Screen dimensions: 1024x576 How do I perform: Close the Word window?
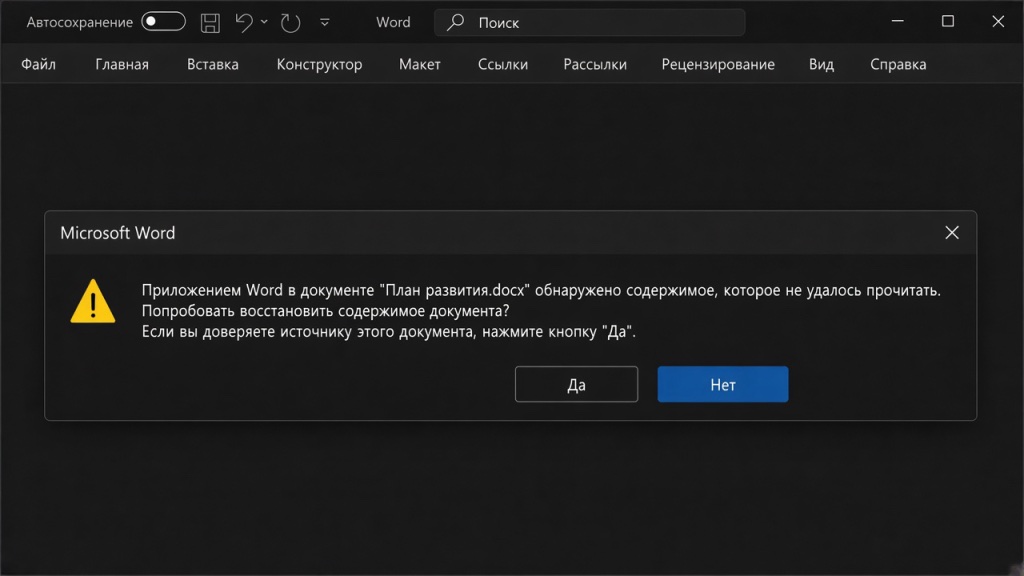point(998,22)
